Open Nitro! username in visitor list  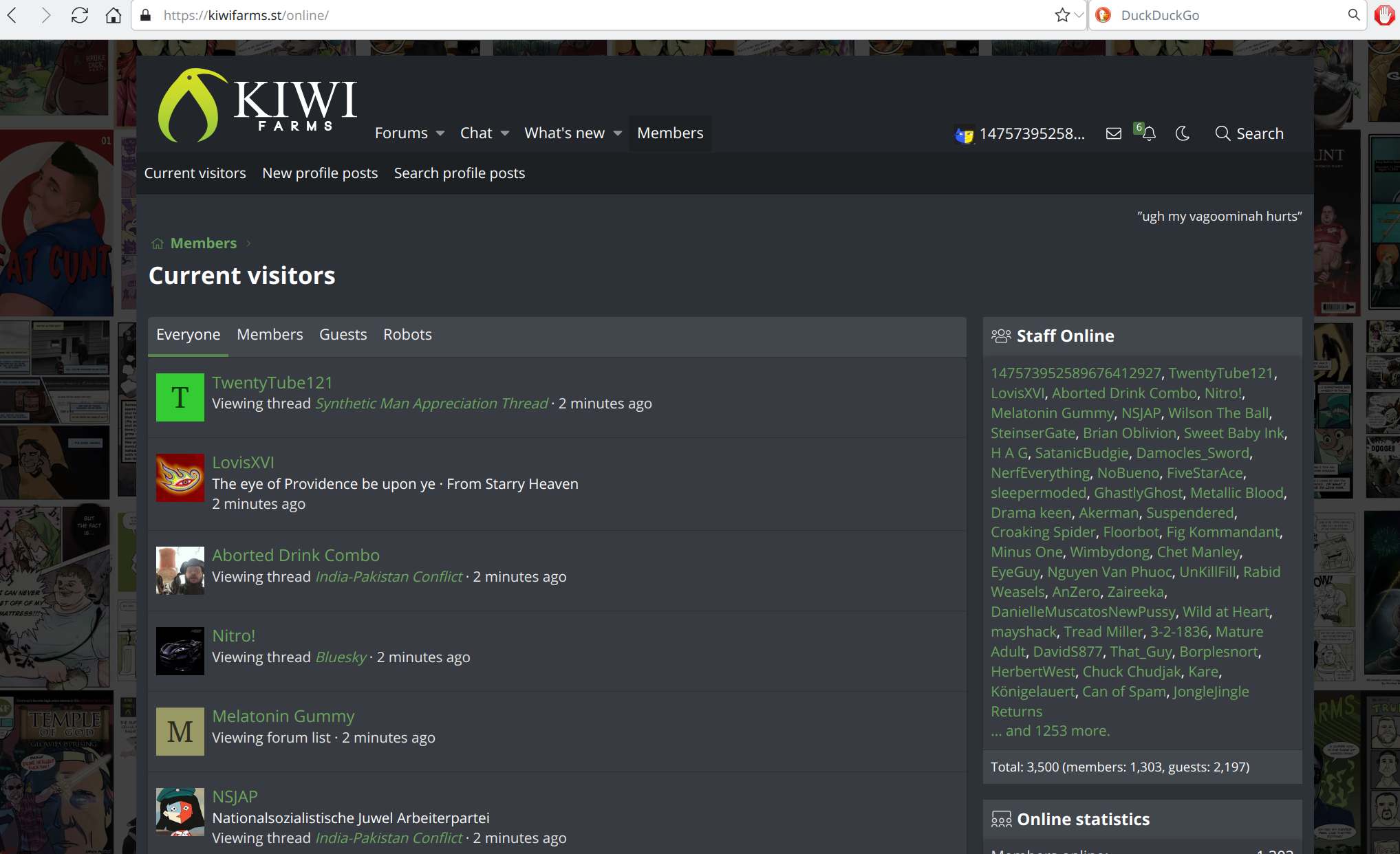(233, 636)
